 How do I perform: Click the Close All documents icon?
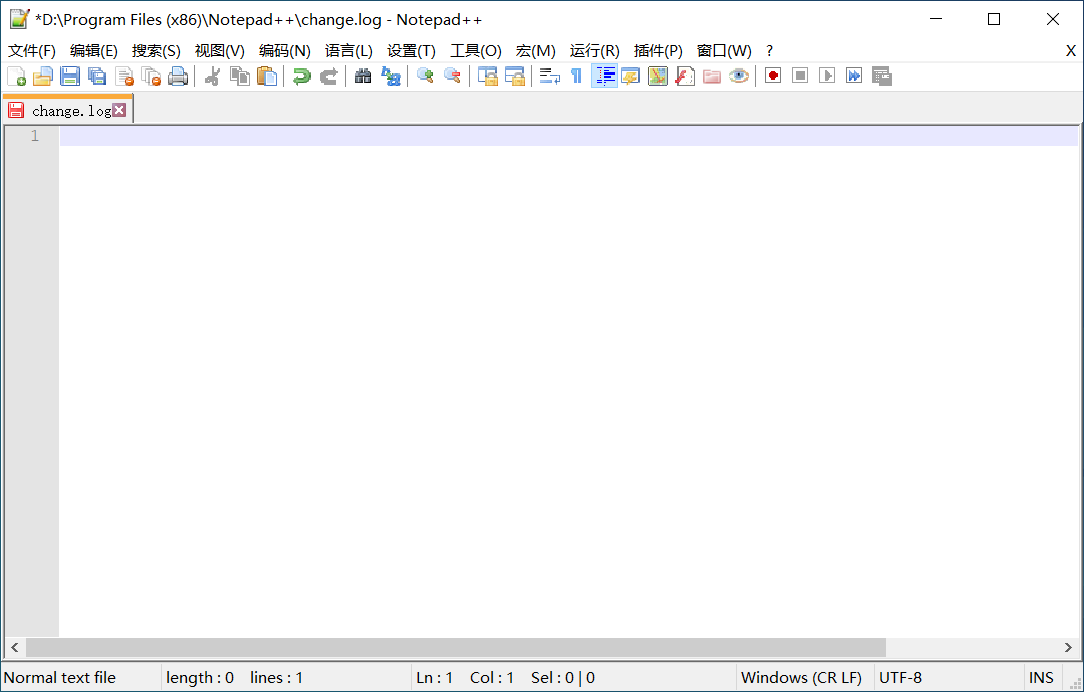[151, 76]
